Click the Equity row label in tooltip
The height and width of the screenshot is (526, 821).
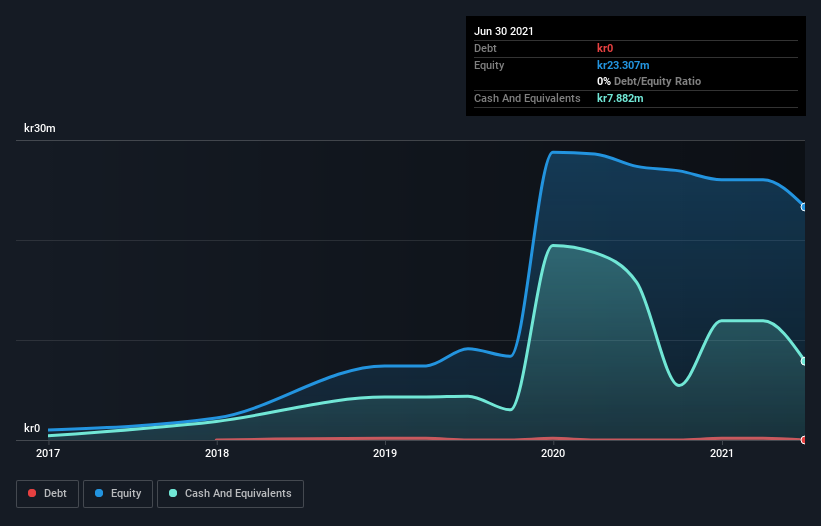[x=489, y=65]
